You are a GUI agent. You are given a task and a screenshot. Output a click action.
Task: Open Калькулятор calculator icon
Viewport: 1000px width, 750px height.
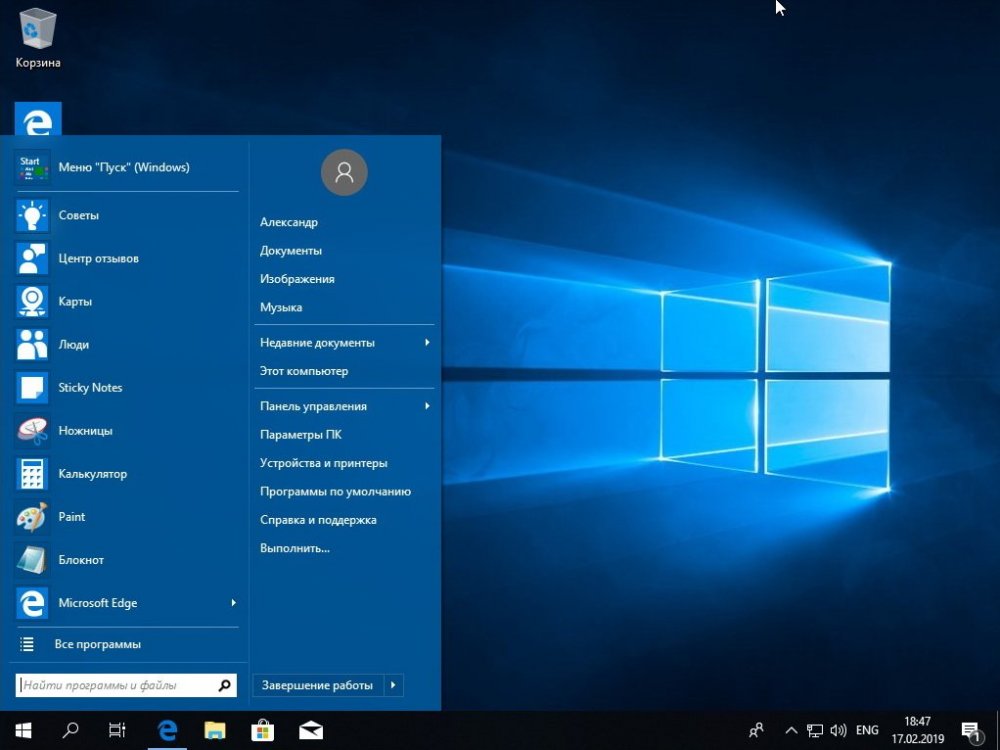tap(32, 474)
